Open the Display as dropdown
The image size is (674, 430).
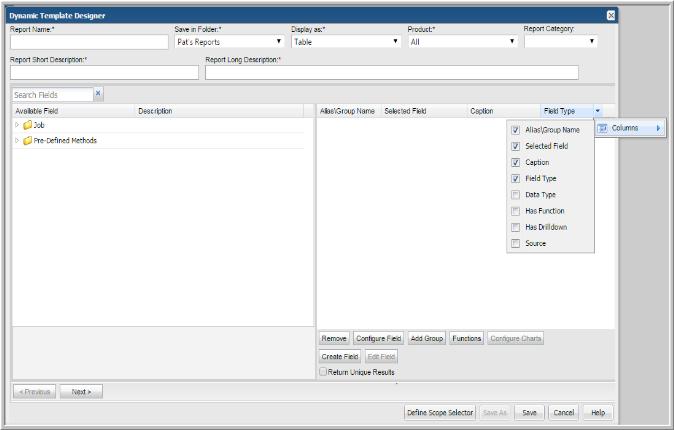396,42
